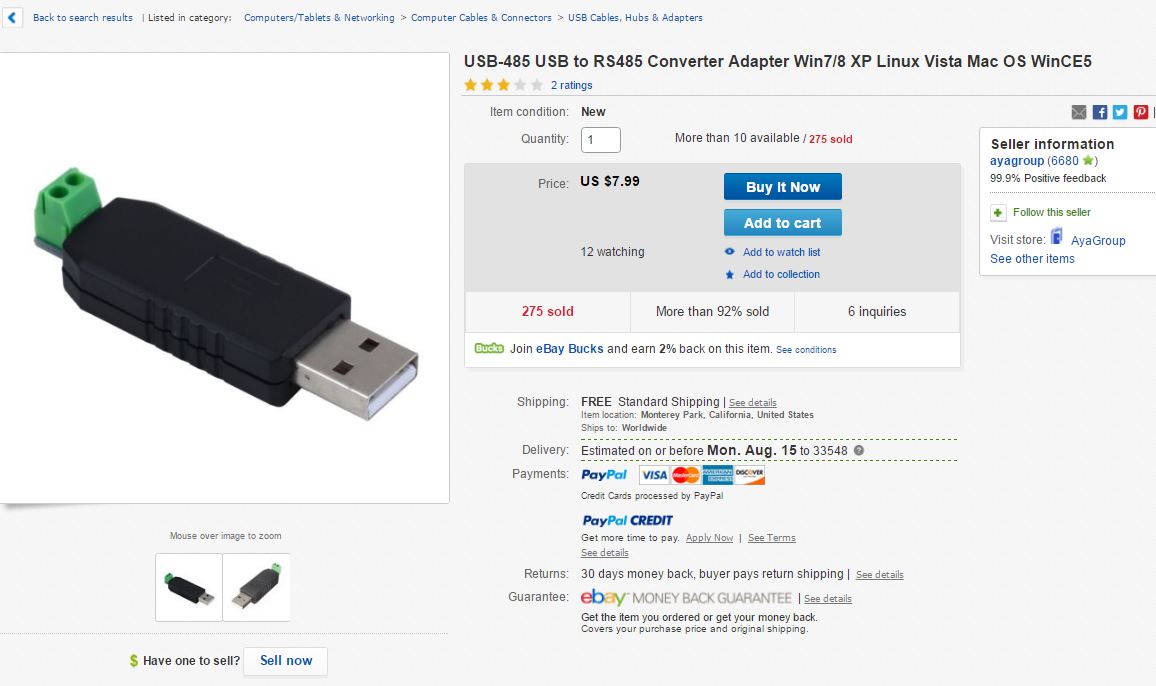The height and width of the screenshot is (686, 1156).
Task: Share on Twitter icon
Action: (x=1120, y=112)
